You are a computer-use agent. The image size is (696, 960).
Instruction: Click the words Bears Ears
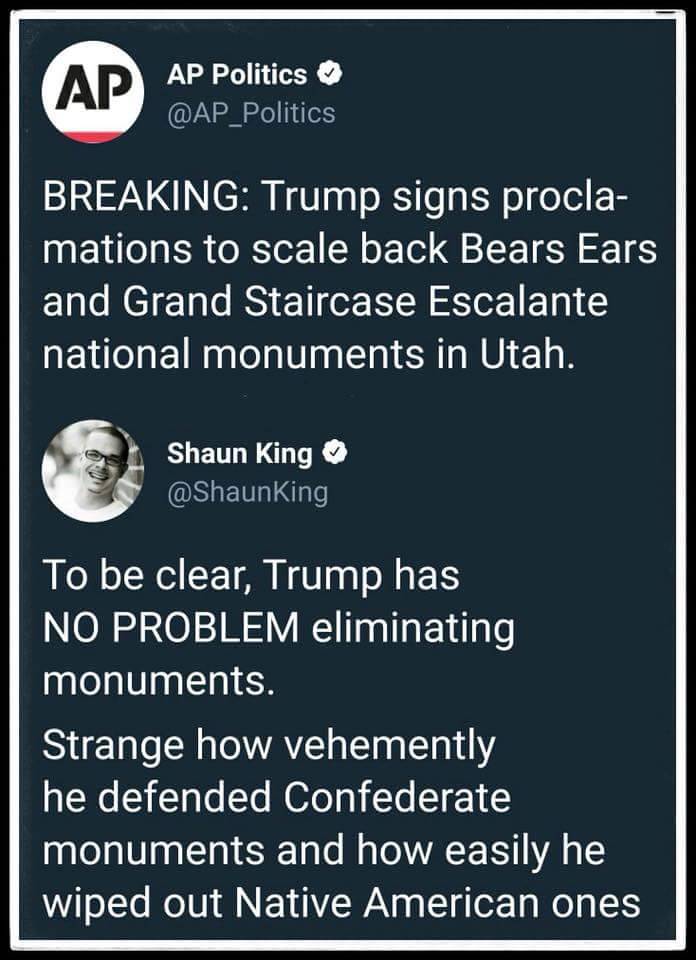[x=559, y=251]
